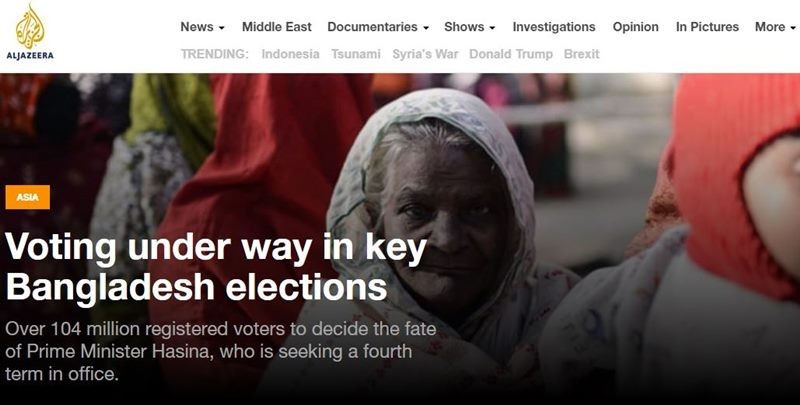
Task: Expand the More menu
Action: [775, 27]
